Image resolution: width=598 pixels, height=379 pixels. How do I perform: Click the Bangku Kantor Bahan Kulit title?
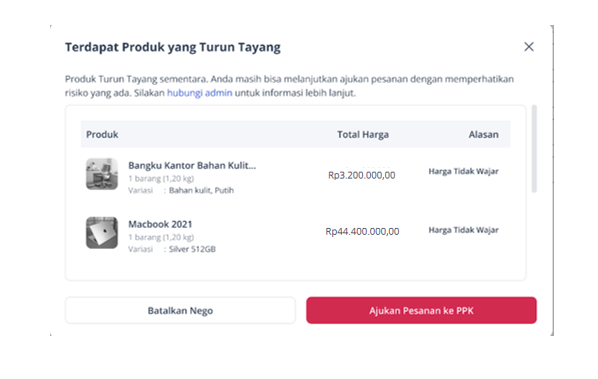(x=192, y=165)
